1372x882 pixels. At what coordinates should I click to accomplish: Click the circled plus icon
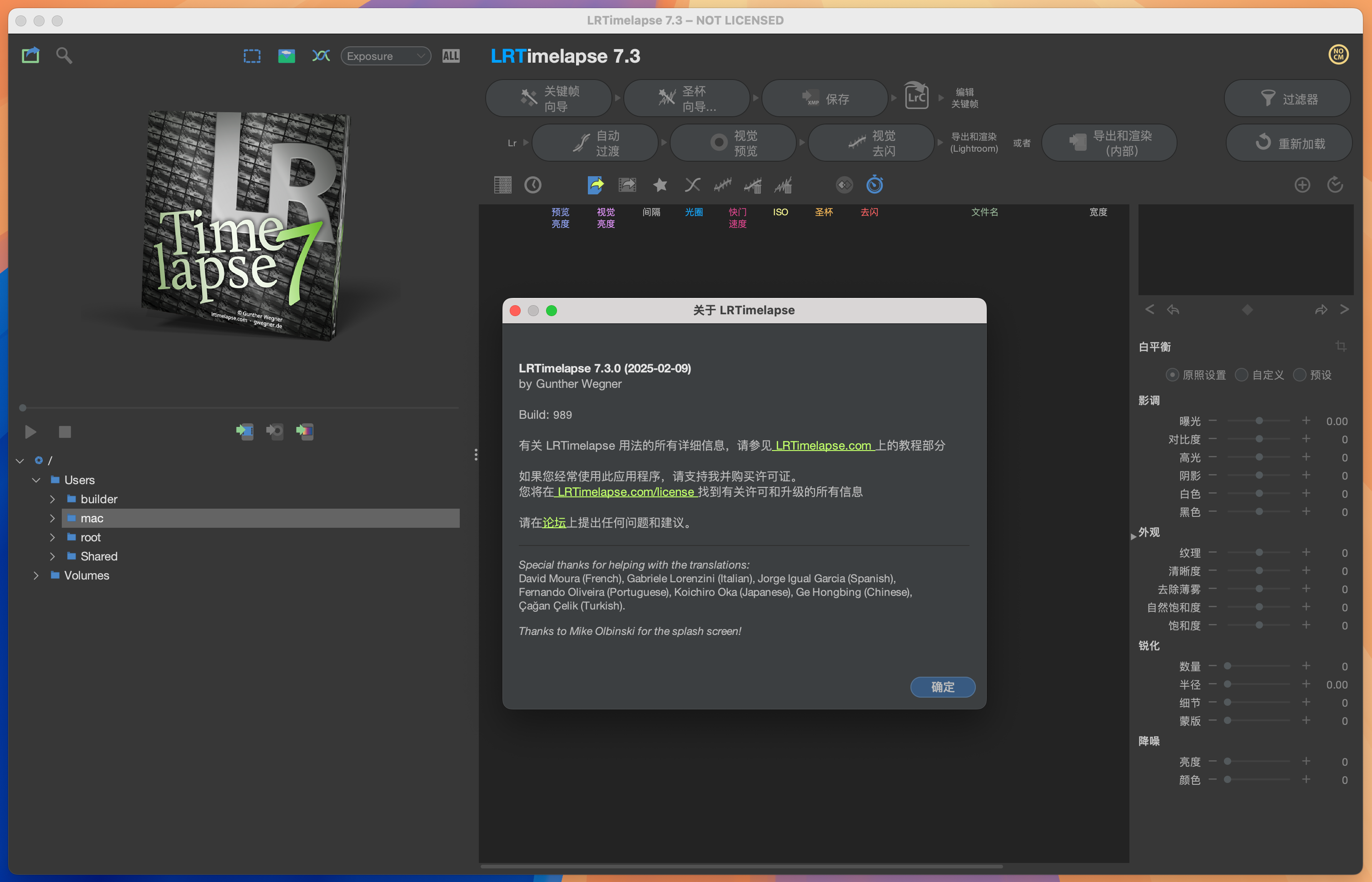[x=1302, y=185]
